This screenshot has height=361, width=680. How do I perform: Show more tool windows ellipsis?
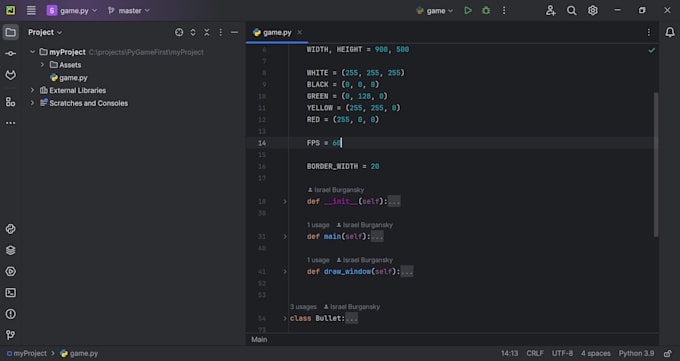[10, 123]
